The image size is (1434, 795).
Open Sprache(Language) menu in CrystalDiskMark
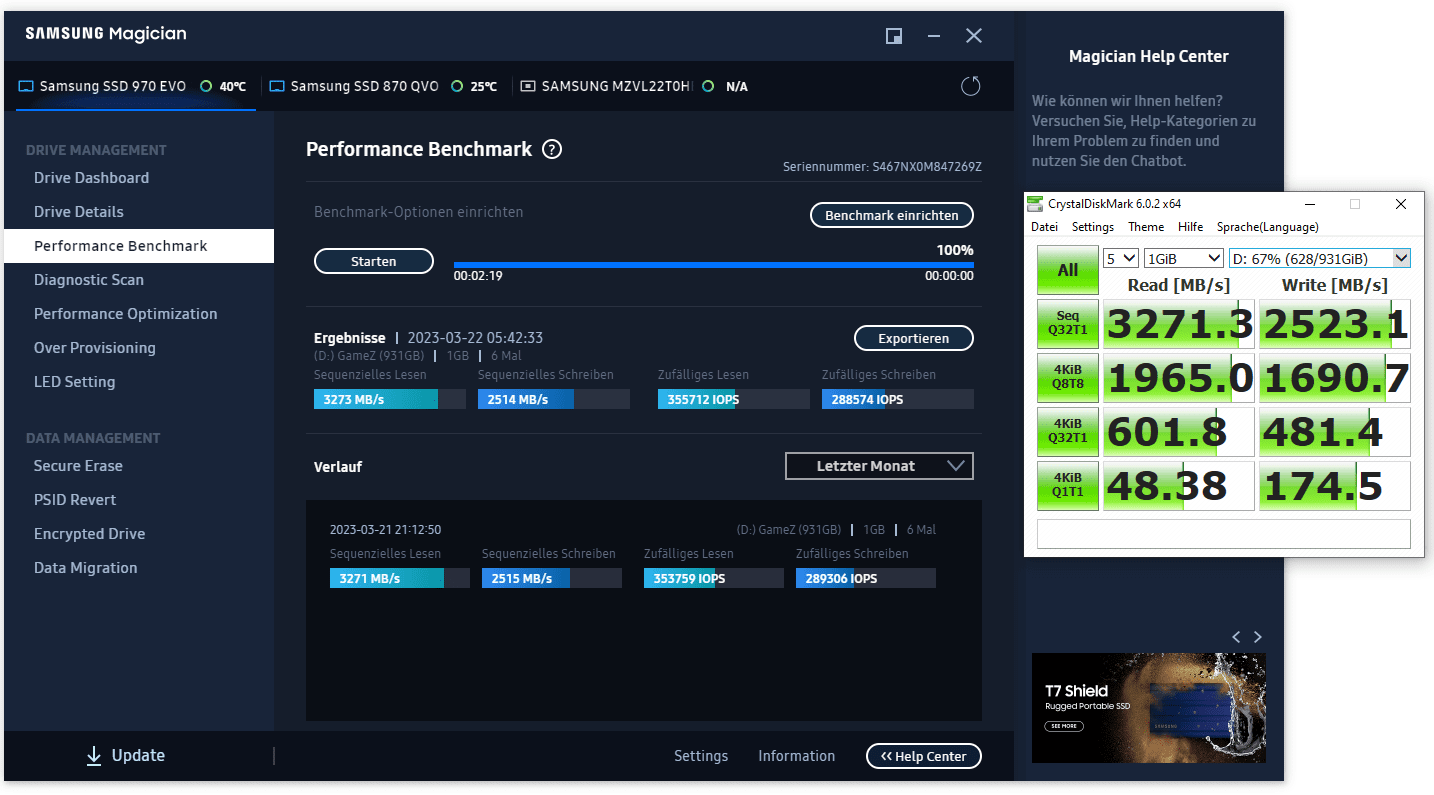(1267, 227)
